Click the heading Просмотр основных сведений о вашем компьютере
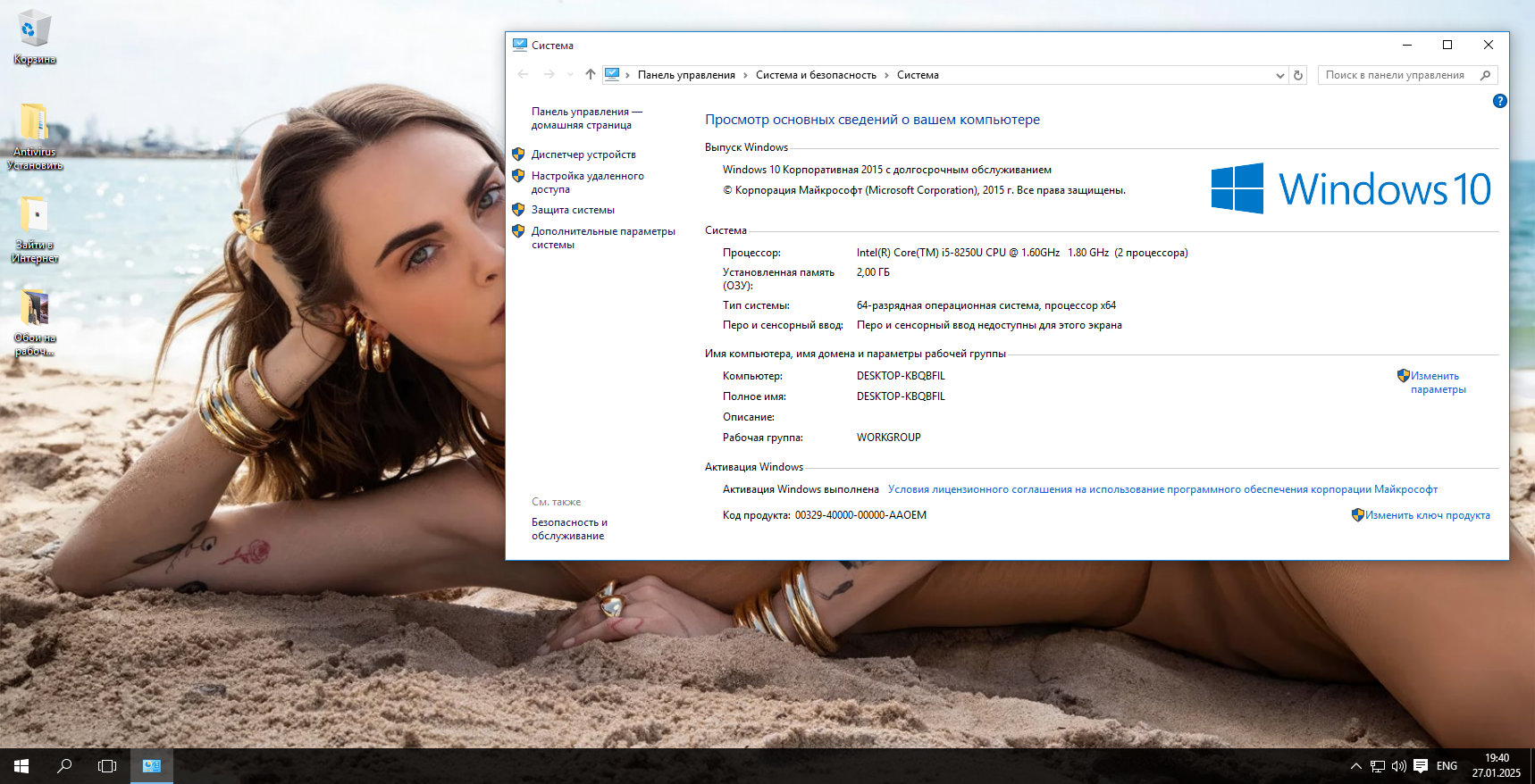 (872, 120)
